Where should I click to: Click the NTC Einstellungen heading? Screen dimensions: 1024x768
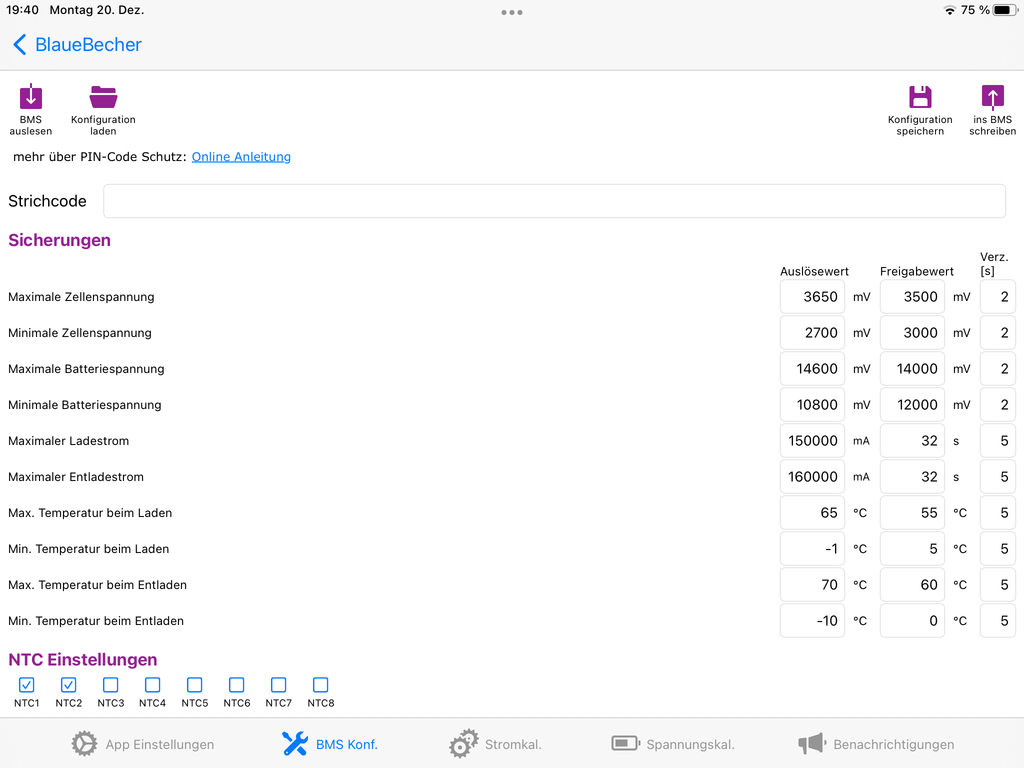(83, 660)
